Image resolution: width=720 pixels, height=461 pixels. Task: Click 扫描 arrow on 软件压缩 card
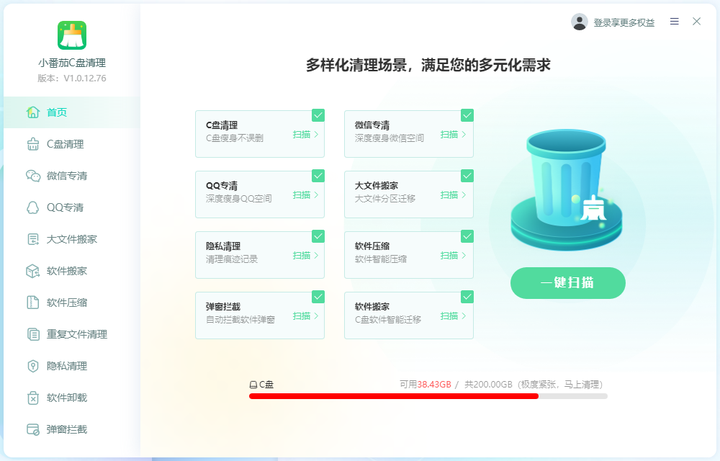453,256
